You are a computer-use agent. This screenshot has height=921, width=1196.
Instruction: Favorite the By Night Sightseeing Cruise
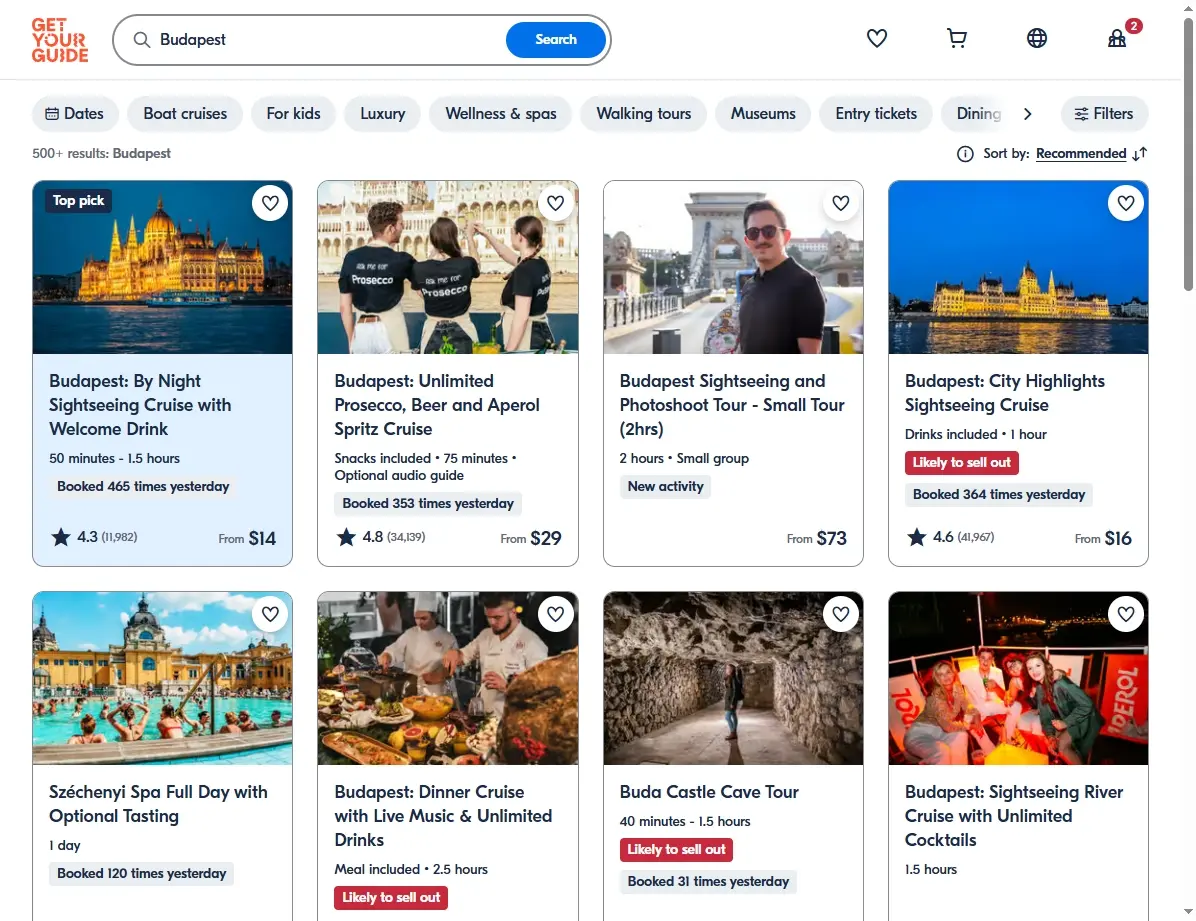[x=270, y=203]
